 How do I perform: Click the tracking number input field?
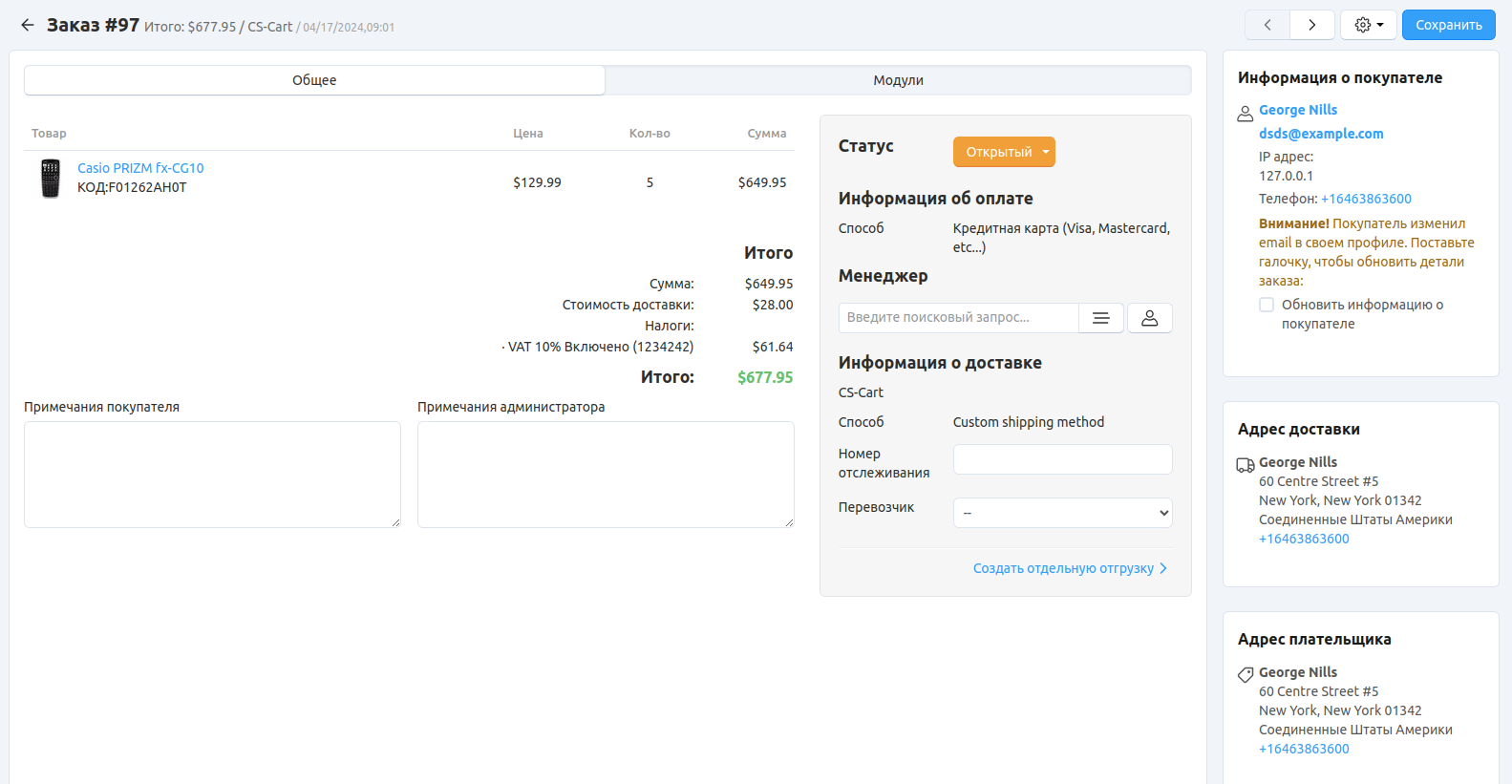(x=1062, y=459)
